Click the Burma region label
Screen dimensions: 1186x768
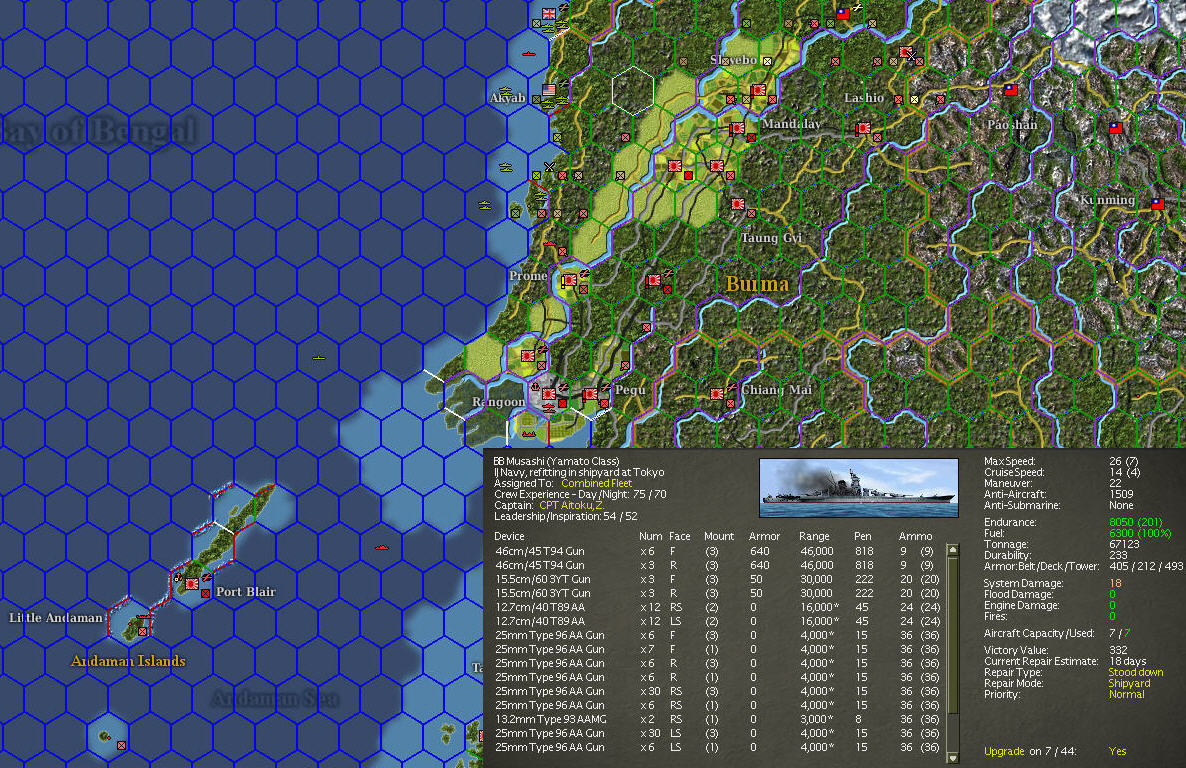757,284
